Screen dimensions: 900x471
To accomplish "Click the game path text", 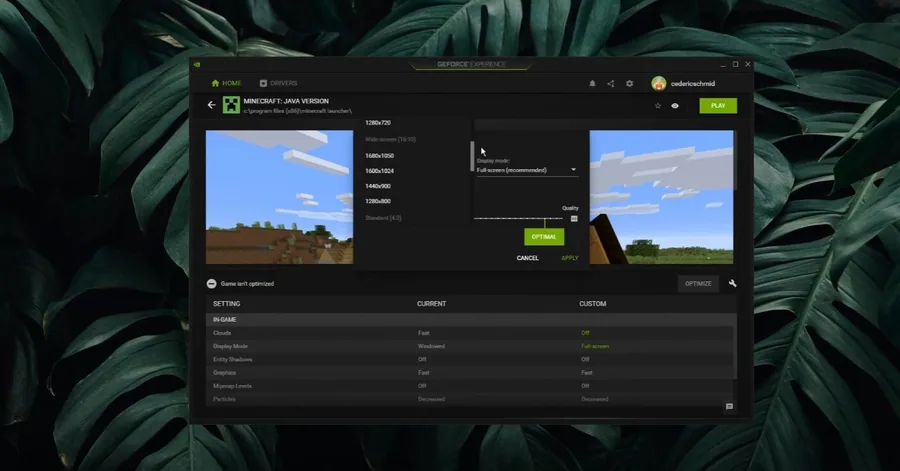I will click(297, 111).
